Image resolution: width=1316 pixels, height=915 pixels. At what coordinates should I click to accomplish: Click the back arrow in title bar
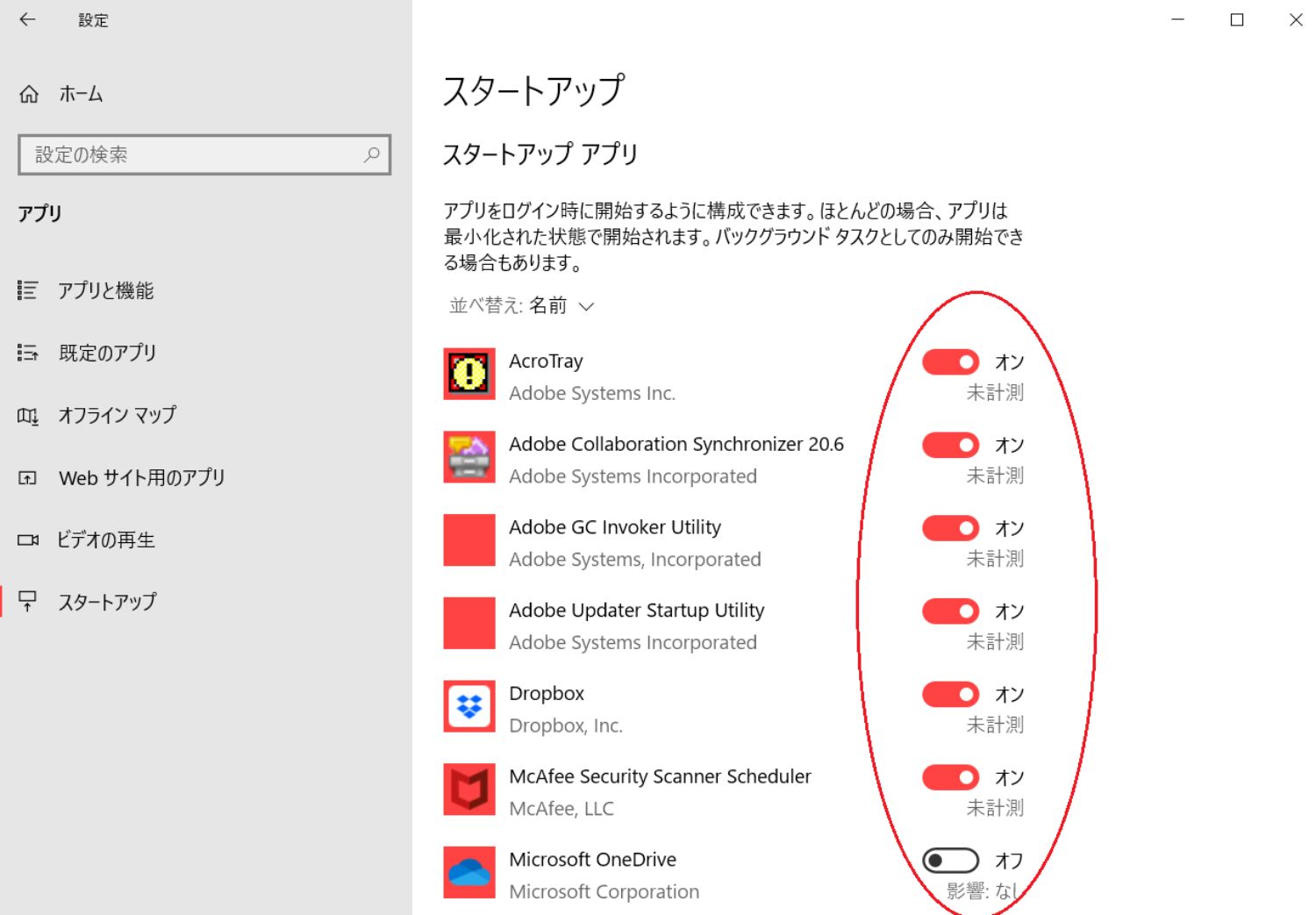coord(27,19)
